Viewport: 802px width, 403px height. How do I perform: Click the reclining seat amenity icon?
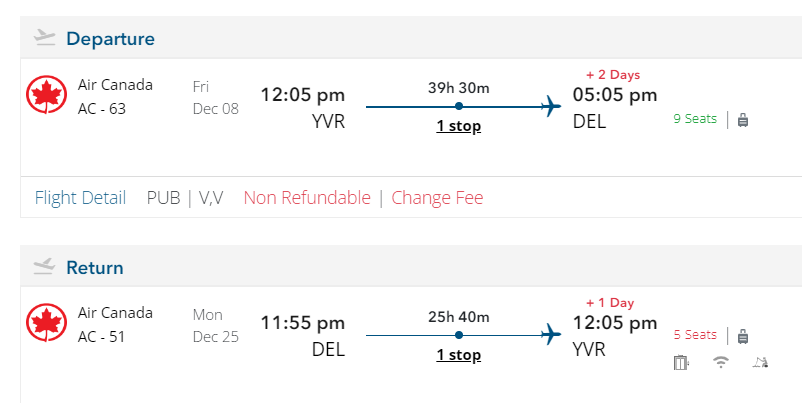tap(759, 362)
